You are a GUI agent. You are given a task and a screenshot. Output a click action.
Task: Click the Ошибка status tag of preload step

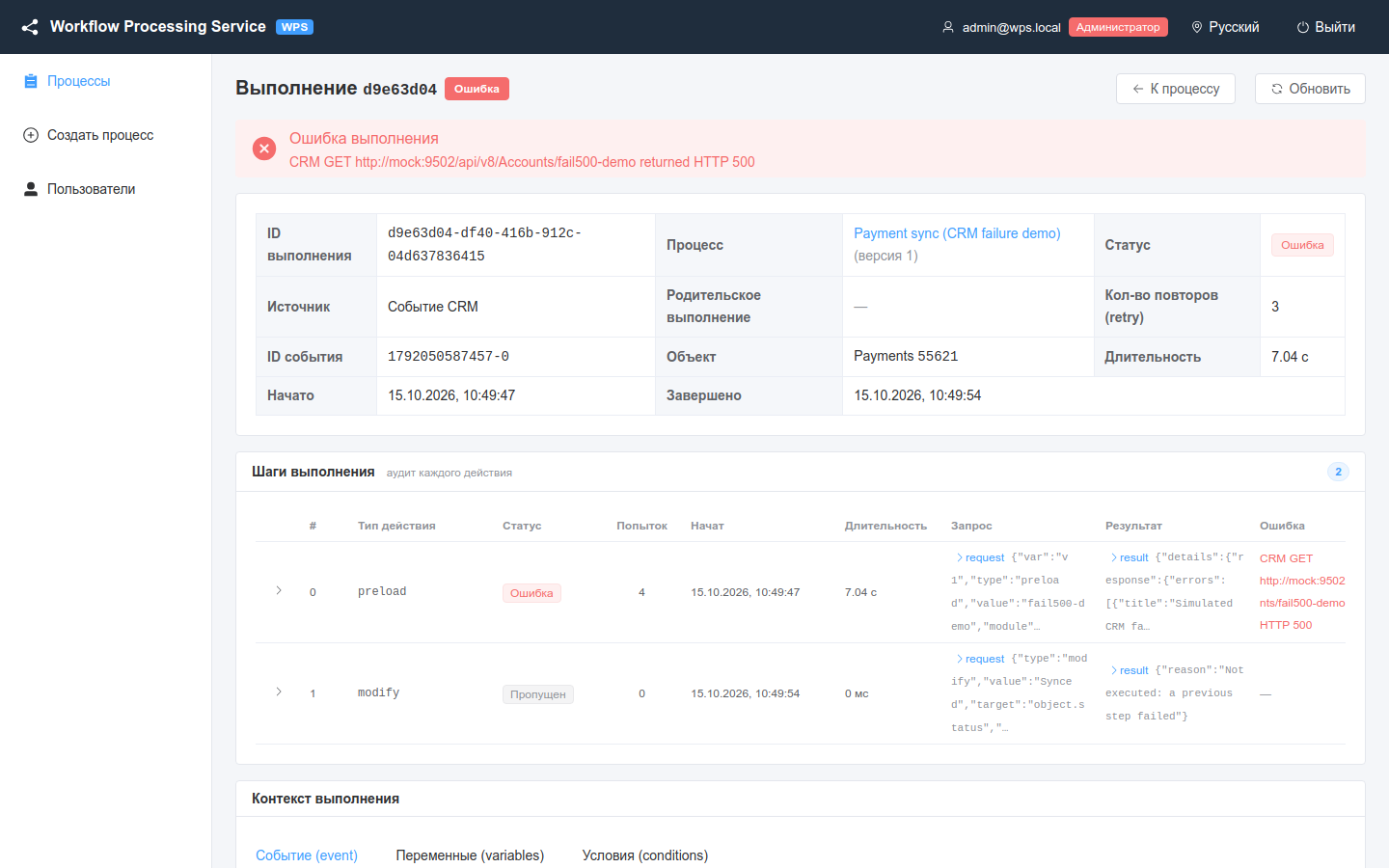(x=531, y=593)
